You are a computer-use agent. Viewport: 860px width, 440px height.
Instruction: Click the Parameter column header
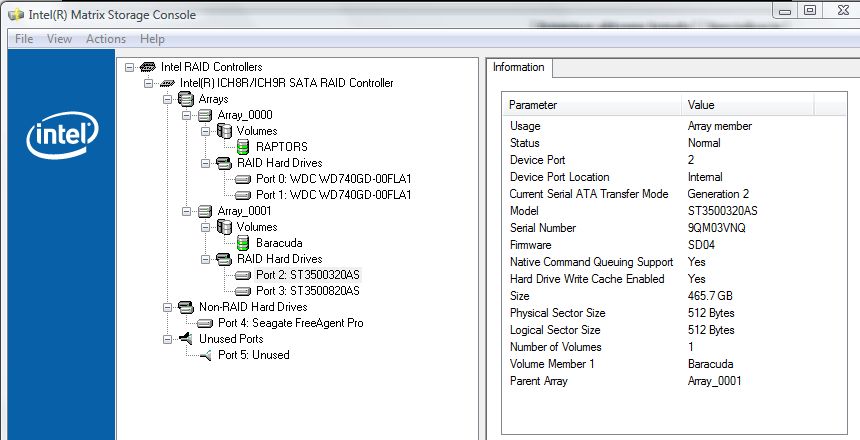coord(592,105)
